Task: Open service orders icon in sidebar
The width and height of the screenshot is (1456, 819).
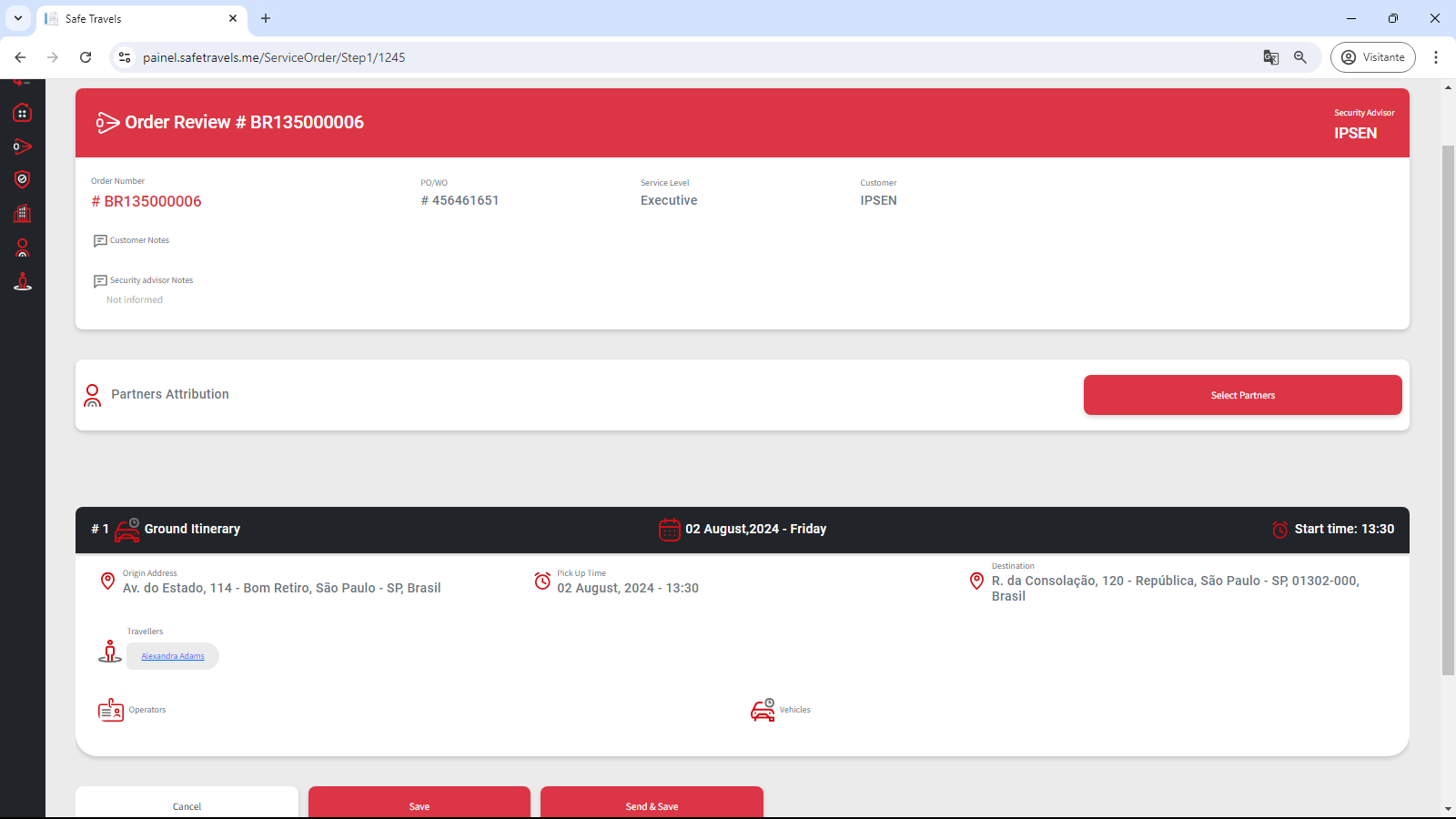Action: pyautogui.click(x=23, y=147)
